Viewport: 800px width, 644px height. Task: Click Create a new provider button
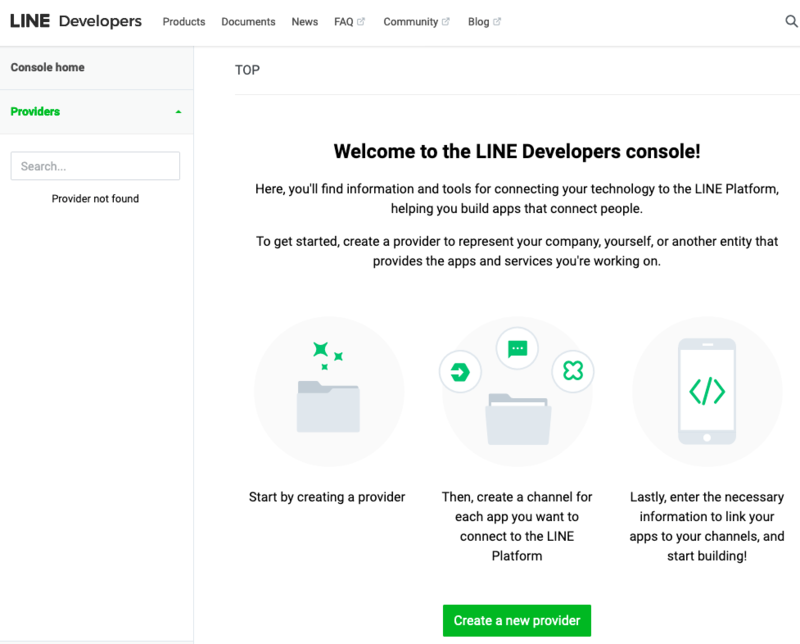(x=517, y=621)
